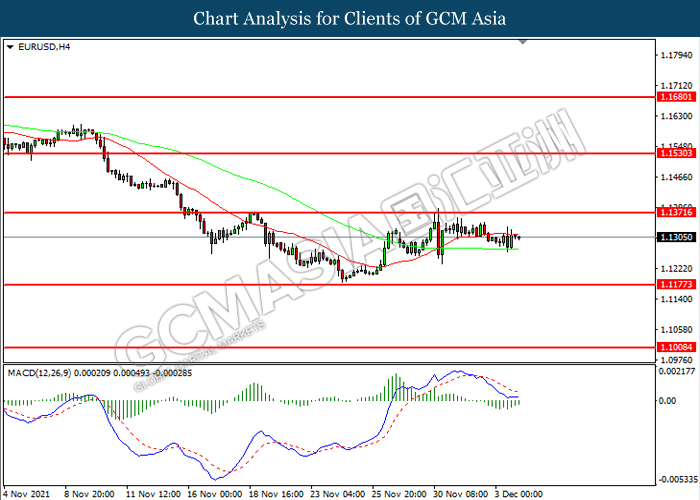Select the 1.16801 resistance price label
Screen dimensions: 700x500
coord(676,97)
